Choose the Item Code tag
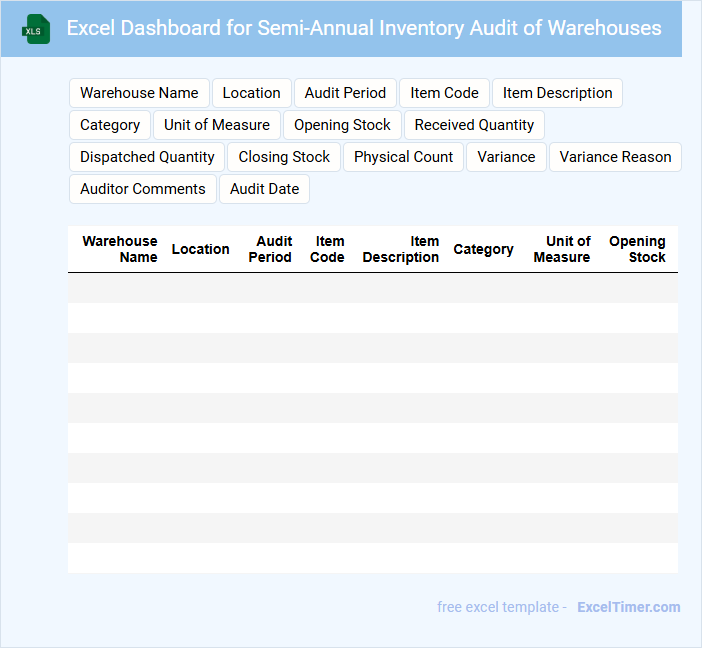This screenshot has width=702, height=648. (x=444, y=93)
